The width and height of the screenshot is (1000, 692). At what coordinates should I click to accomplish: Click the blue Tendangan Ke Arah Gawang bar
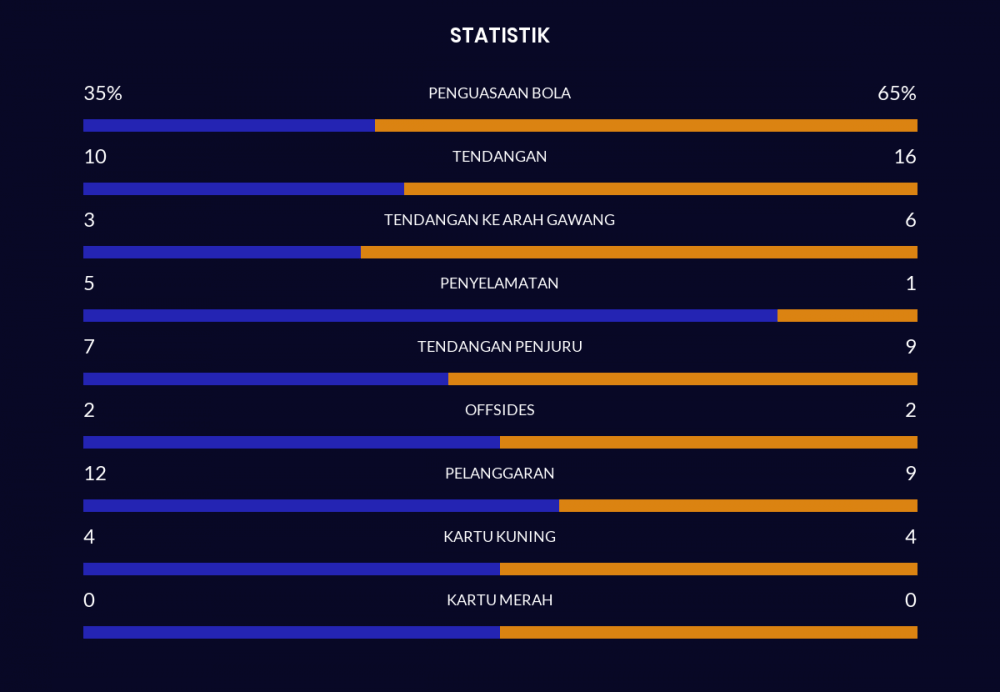coord(222,252)
